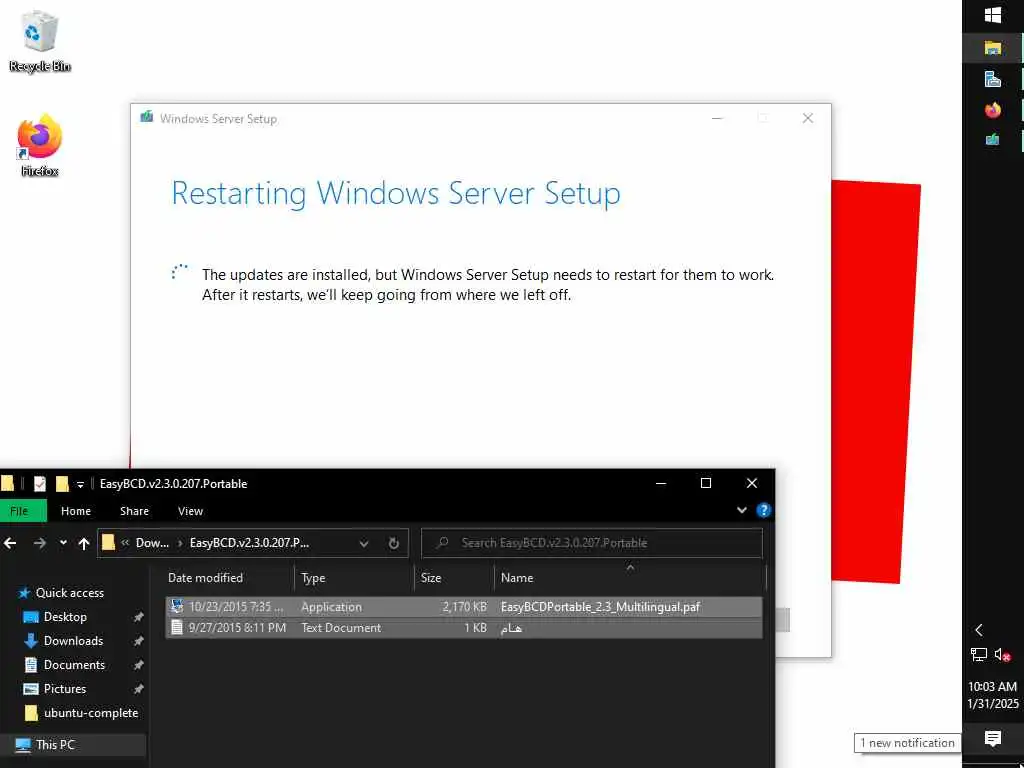Open Customize Quick Access Toolbar dropdown
This screenshot has height=768, width=1024.
tap(80, 484)
